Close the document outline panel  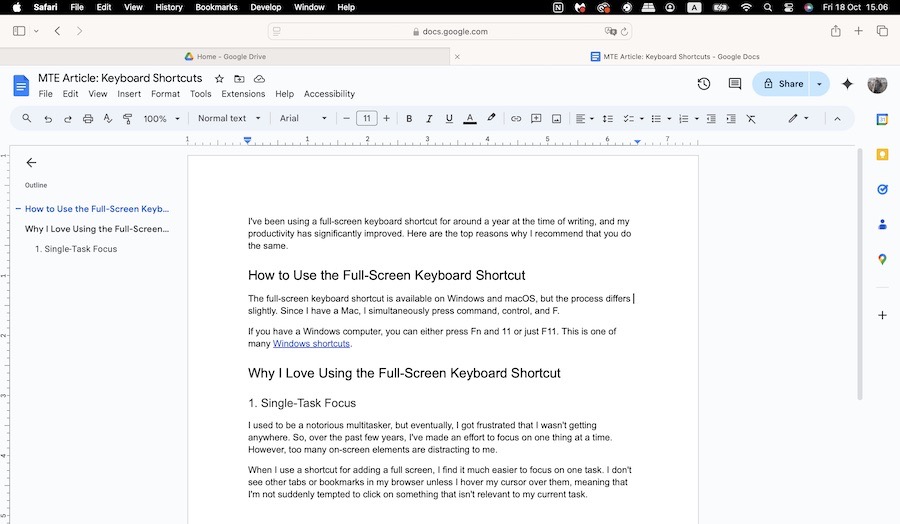point(32,163)
